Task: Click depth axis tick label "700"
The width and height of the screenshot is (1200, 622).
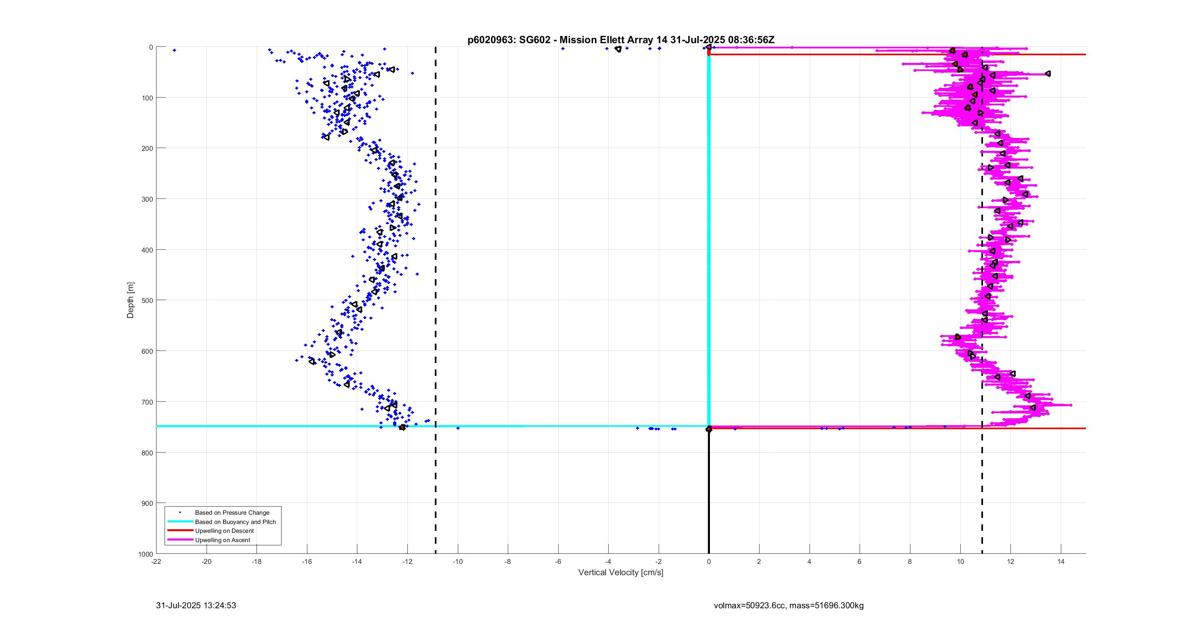Action: (146, 402)
